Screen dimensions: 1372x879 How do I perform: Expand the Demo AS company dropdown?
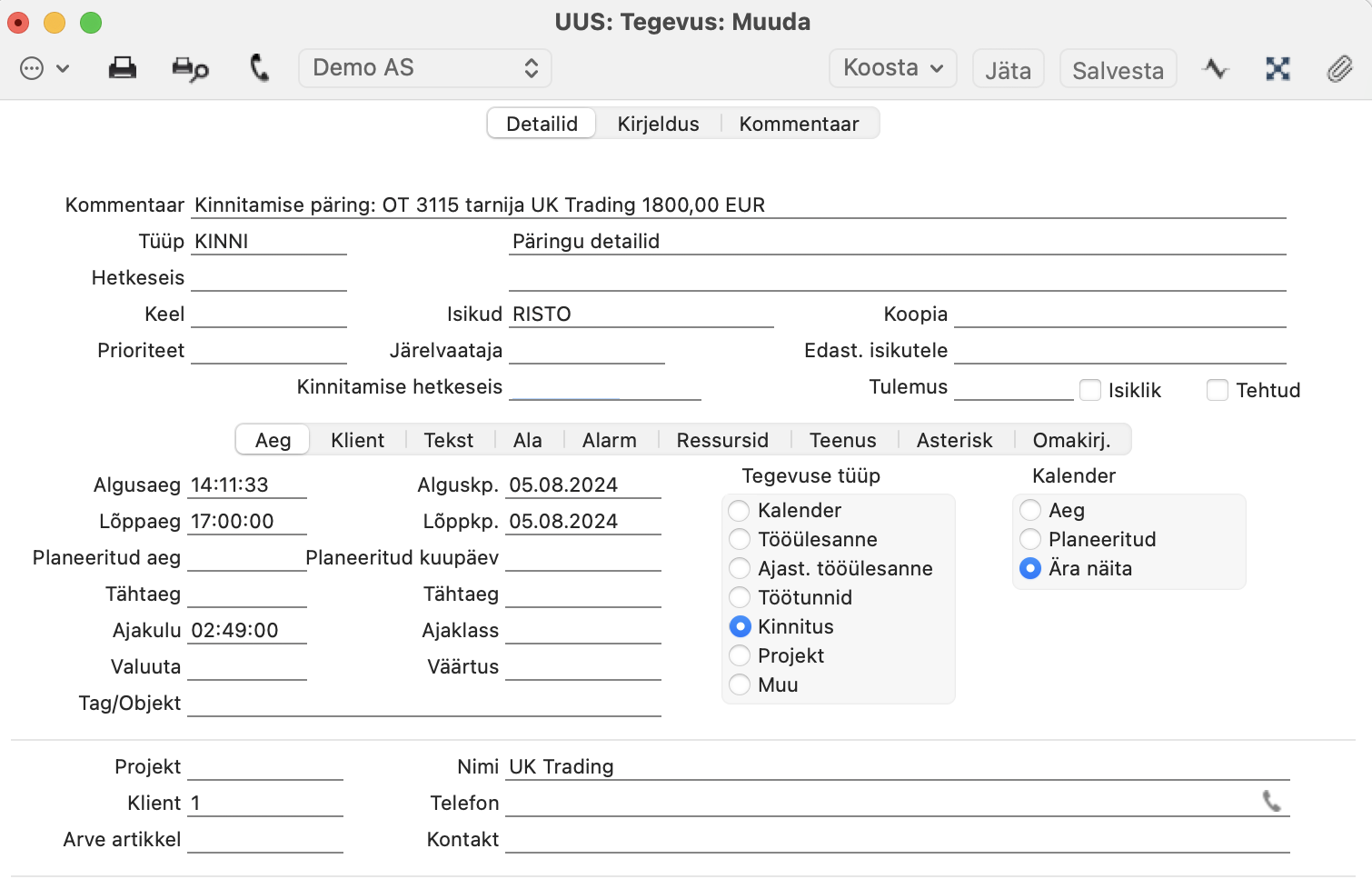(425, 68)
